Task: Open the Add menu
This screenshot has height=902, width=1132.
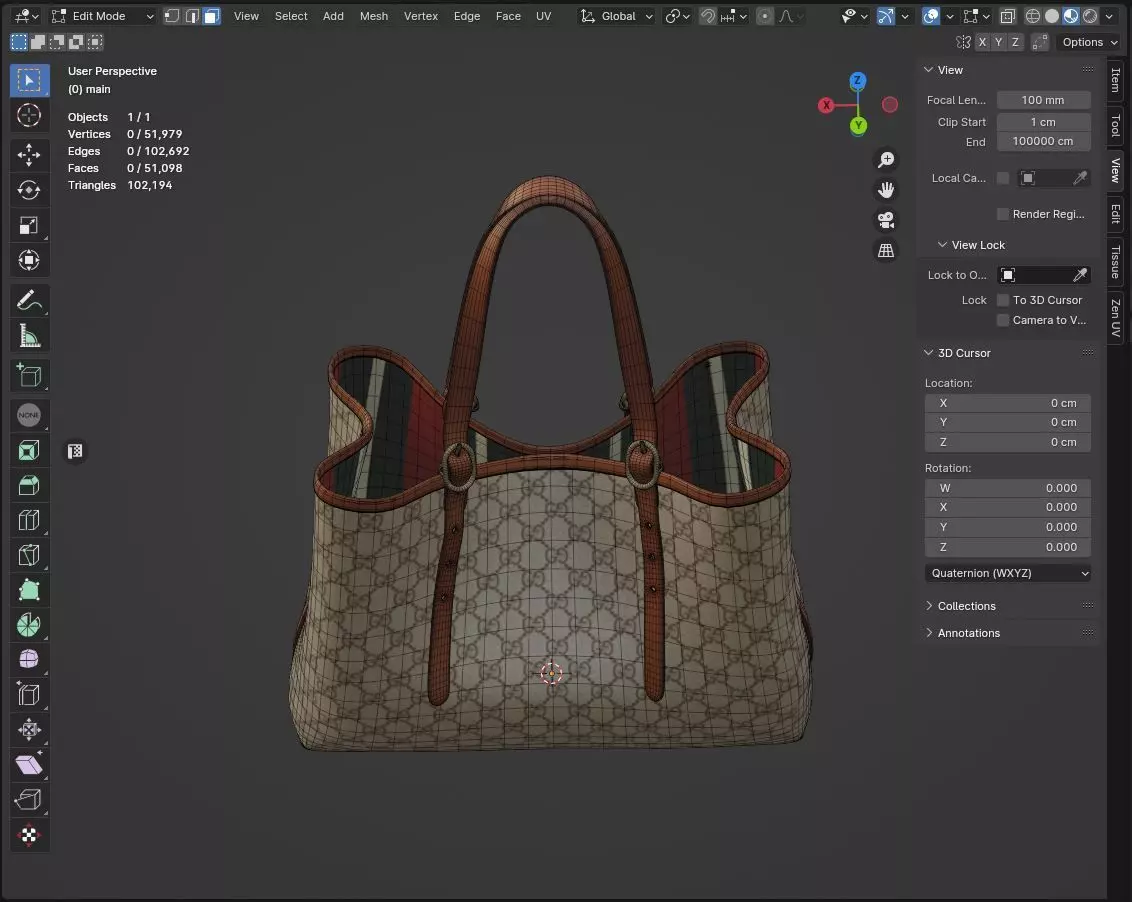Action: click(333, 16)
